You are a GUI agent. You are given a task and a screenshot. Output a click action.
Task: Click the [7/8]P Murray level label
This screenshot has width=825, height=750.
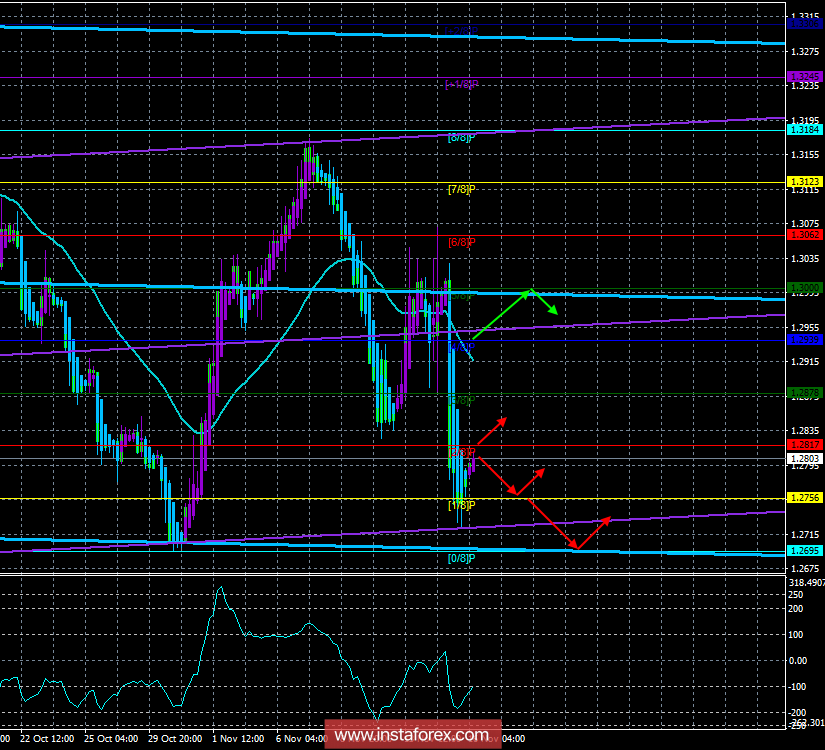tap(461, 189)
